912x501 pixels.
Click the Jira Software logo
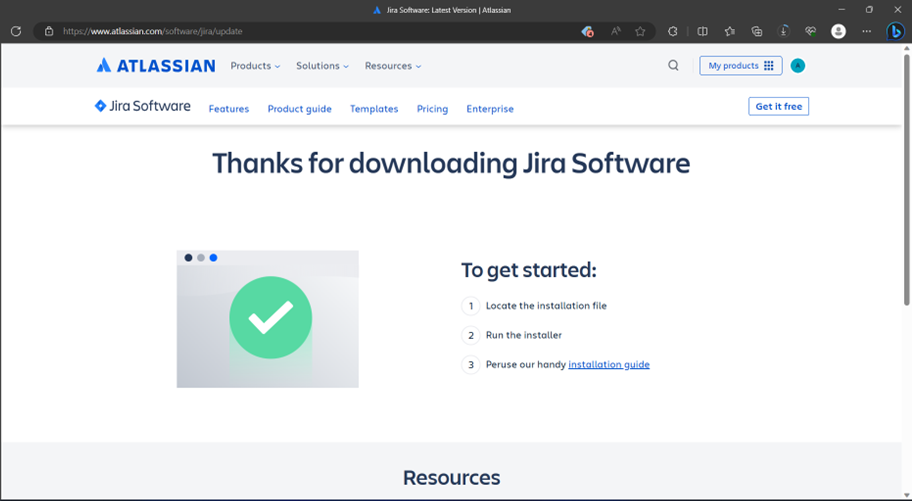(142, 106)
